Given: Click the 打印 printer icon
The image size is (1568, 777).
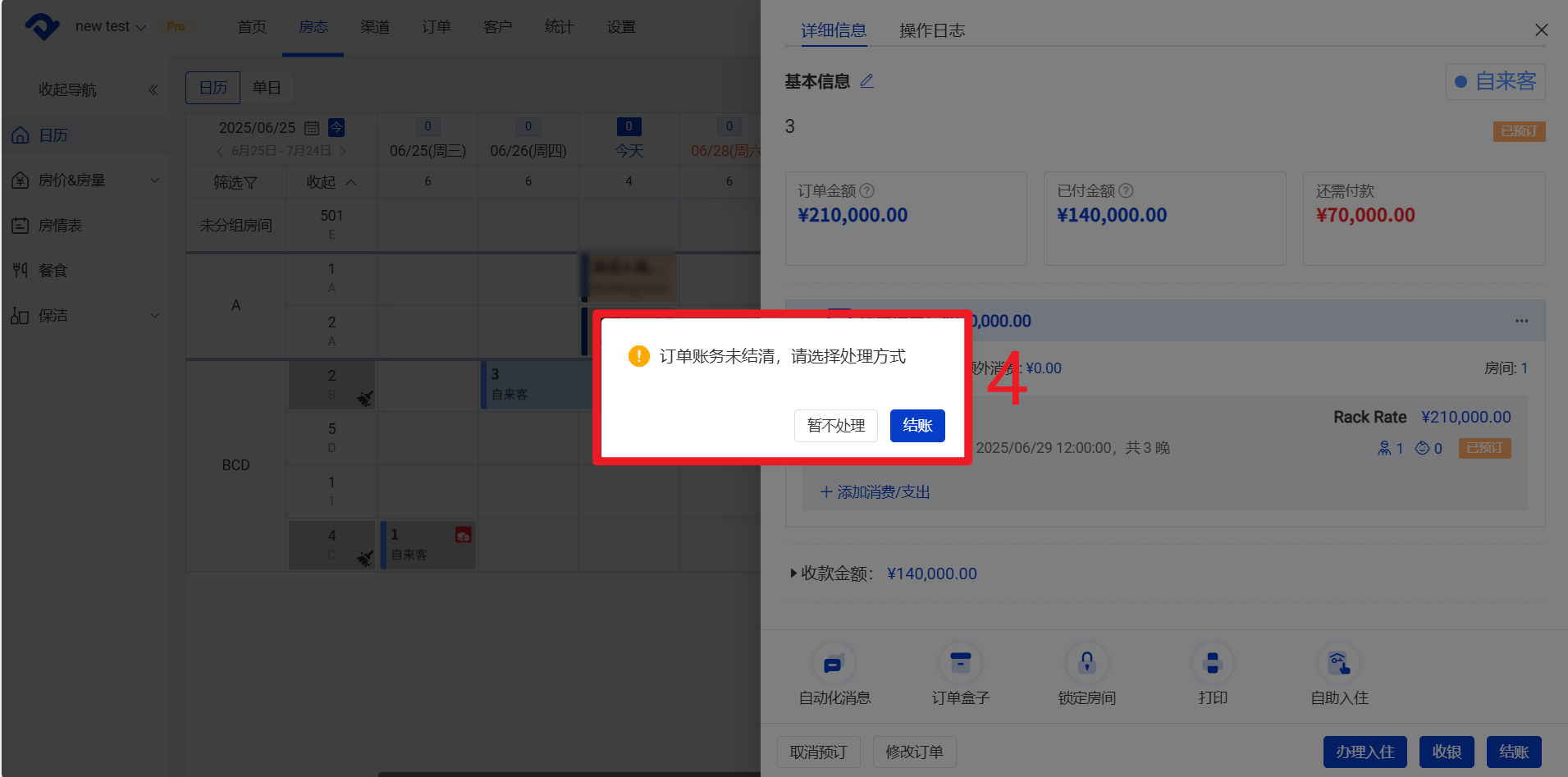Looking at the screenshot, I should point(1212,664).
